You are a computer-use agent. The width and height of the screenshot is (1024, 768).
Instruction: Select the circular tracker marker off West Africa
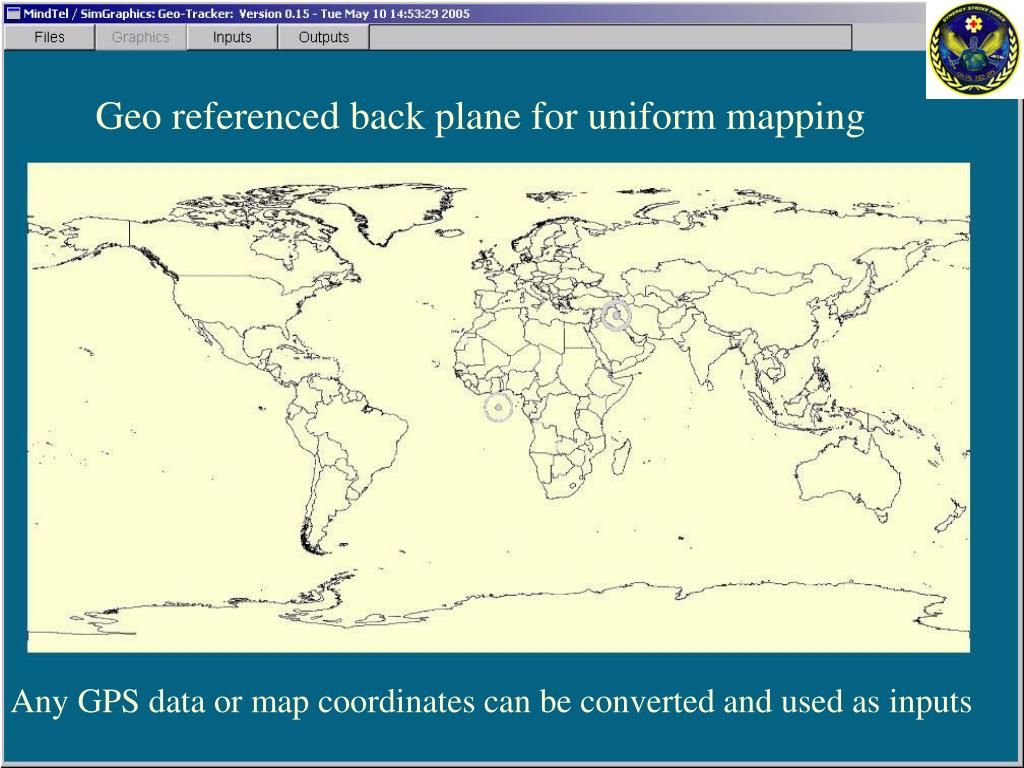point(498,407)
